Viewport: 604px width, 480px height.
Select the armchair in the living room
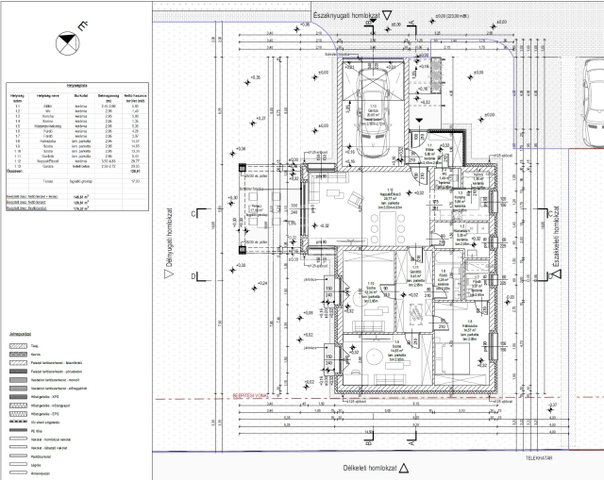[x=355, y=201]
